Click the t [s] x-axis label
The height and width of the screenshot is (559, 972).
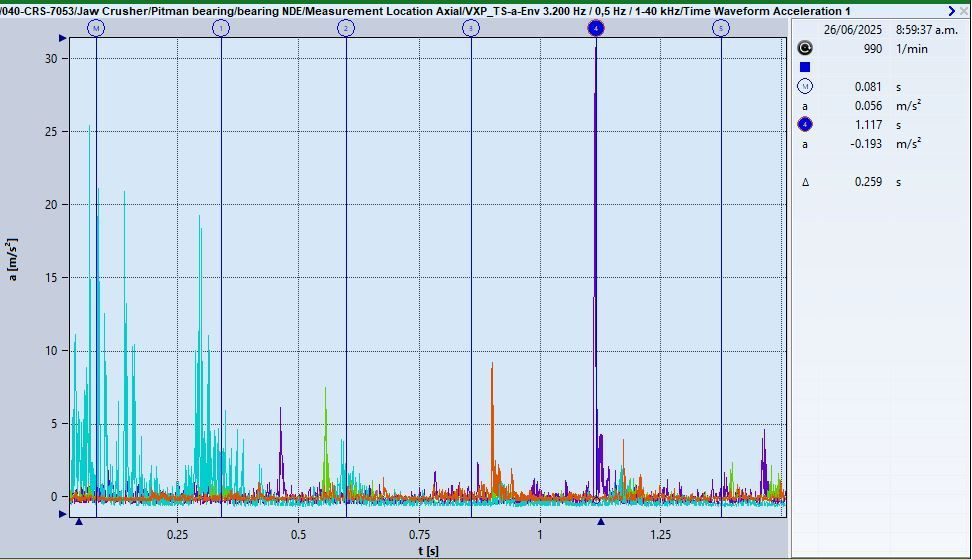point(428,550)
